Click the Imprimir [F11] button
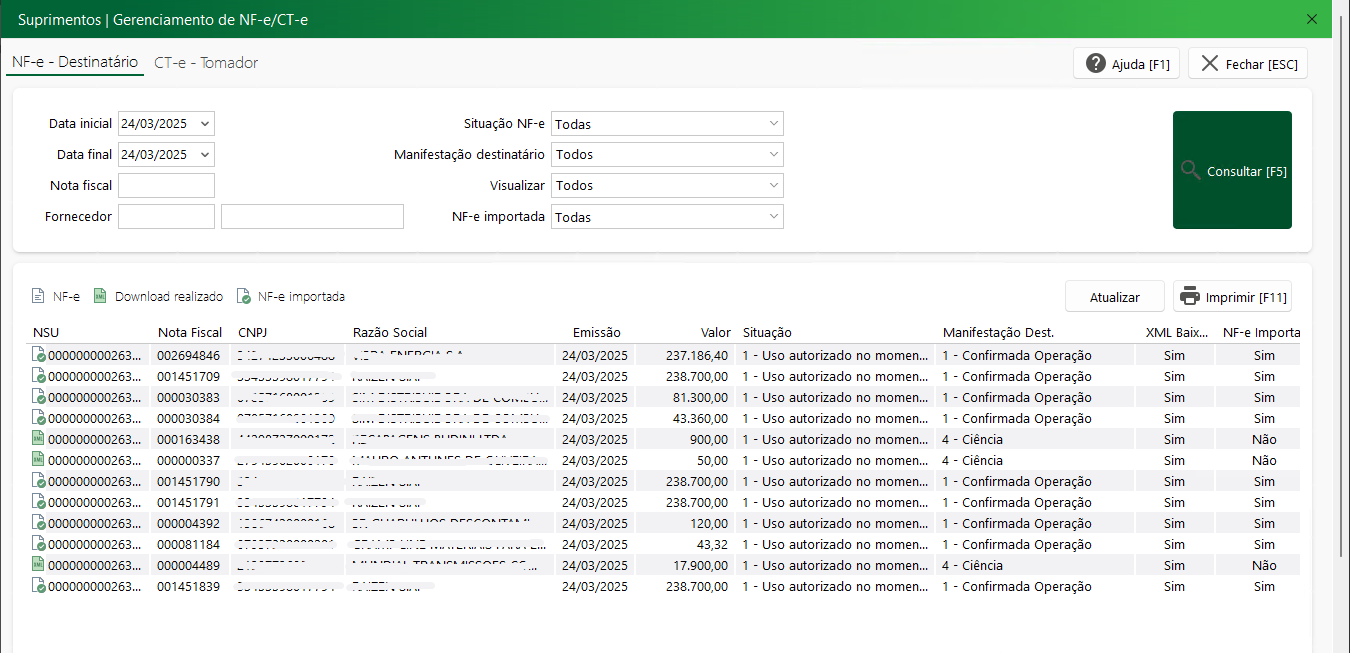The image size is (1350, 653). coord(1232,297)
